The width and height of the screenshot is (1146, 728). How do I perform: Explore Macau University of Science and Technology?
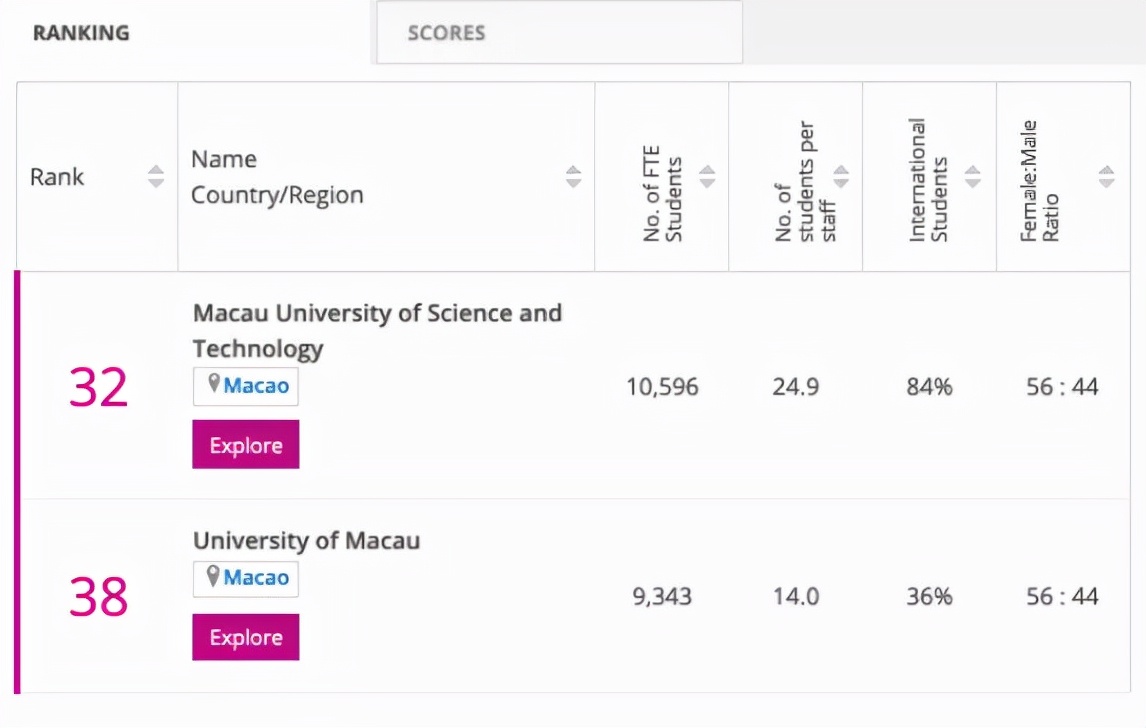[246, 445]
